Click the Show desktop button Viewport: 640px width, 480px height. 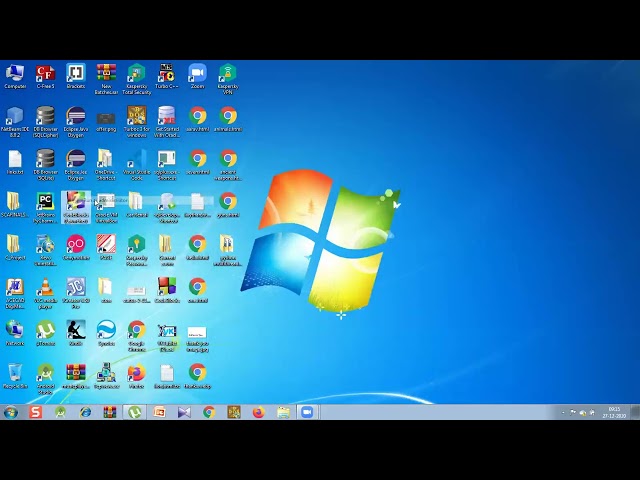tap(635, 412)
